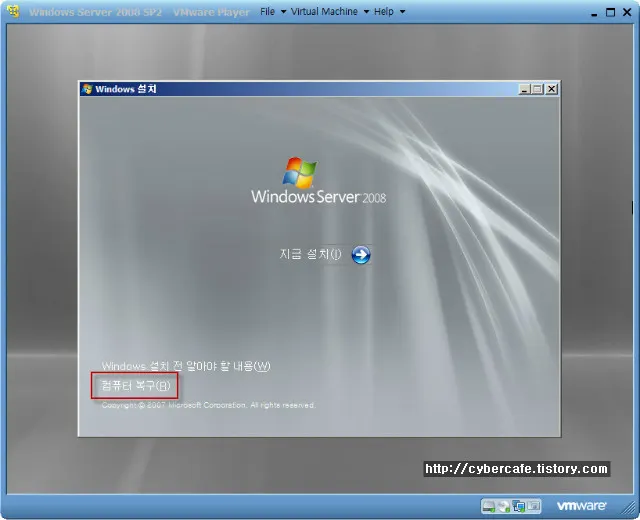Viewport: 640px width, 520px height.
Task: Maximize the VMware Player window
Action: 610,12
